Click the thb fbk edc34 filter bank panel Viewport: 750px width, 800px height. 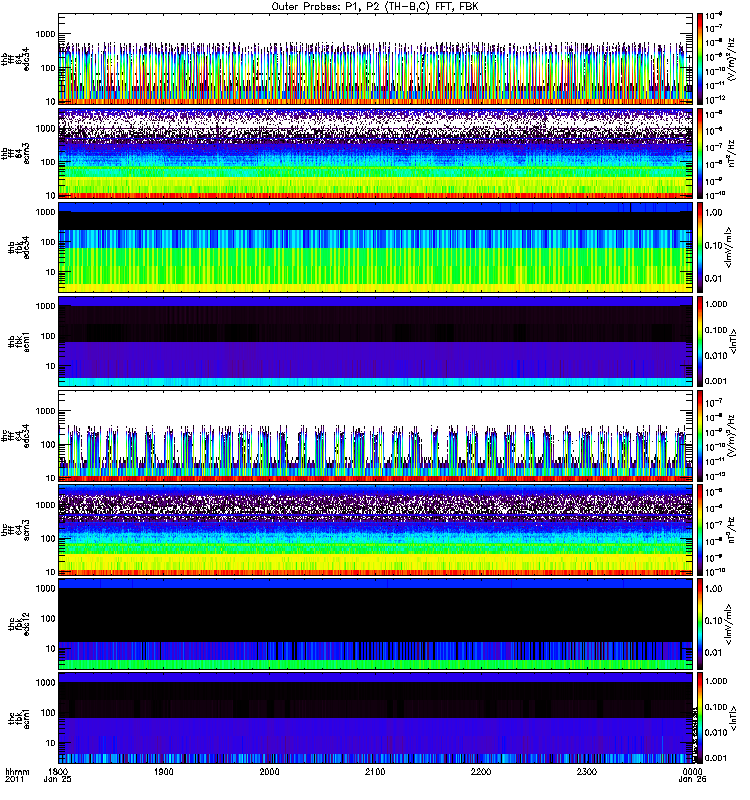(x=376, y=247)
